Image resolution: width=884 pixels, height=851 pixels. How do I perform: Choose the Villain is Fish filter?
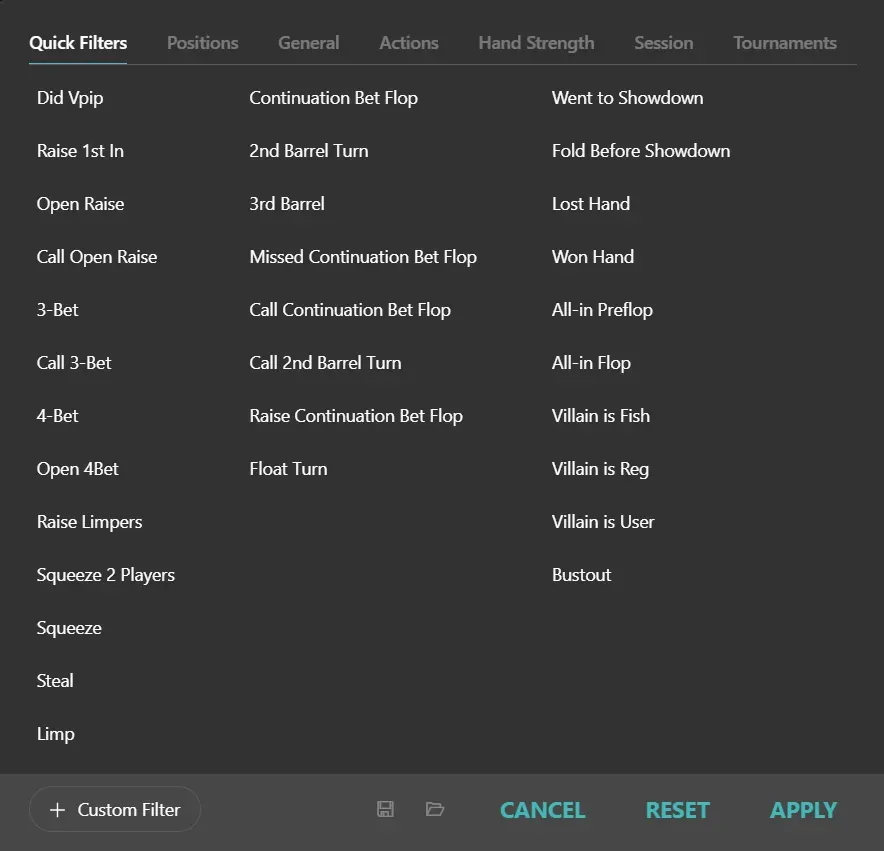pyautogui.click(x=600, y=416)
